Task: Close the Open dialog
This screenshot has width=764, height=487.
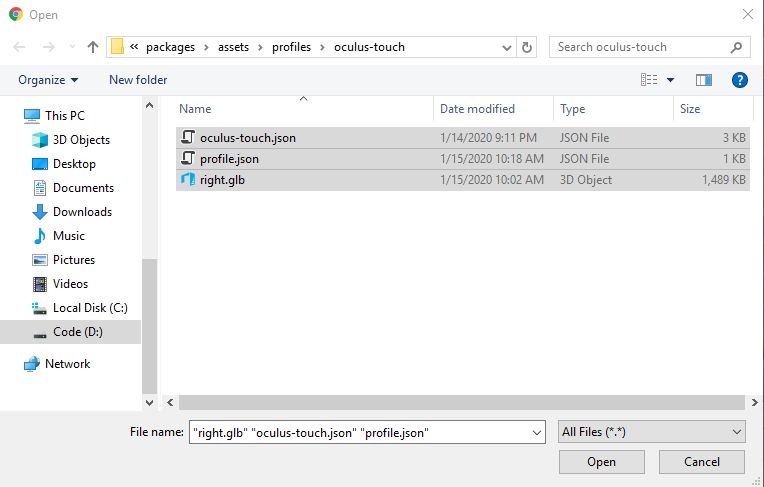Action: [x=748, y=14]
